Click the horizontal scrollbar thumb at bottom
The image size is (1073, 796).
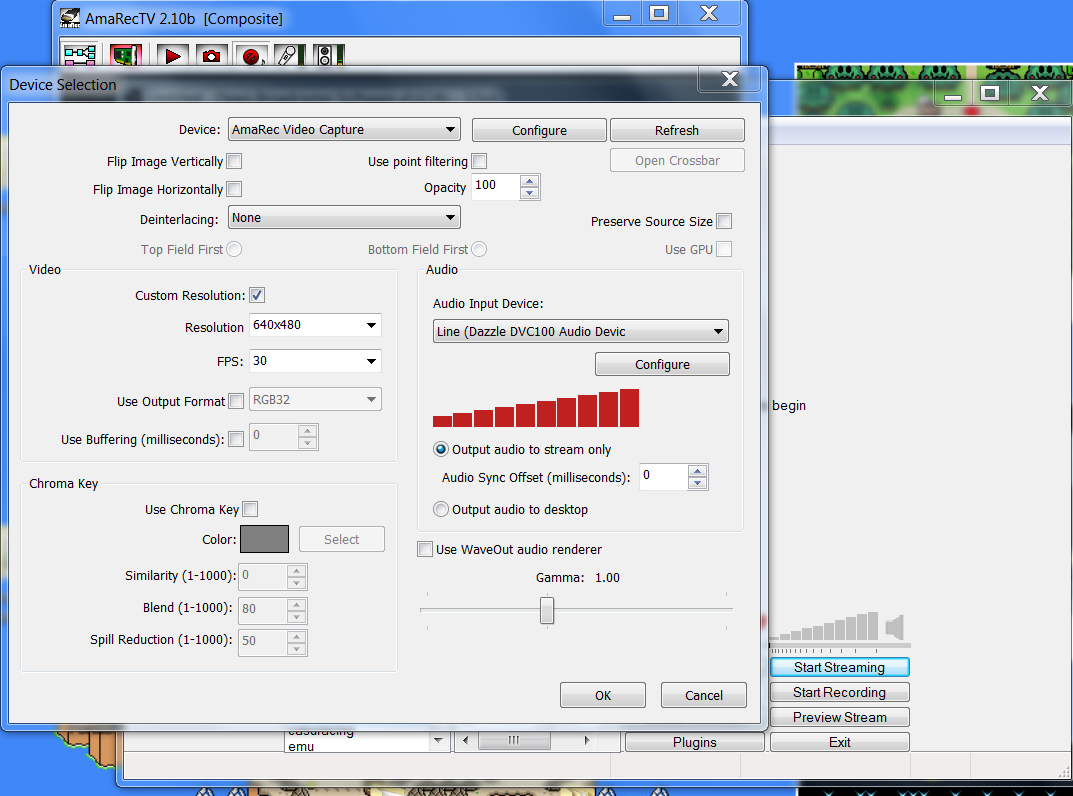point(514,740)
